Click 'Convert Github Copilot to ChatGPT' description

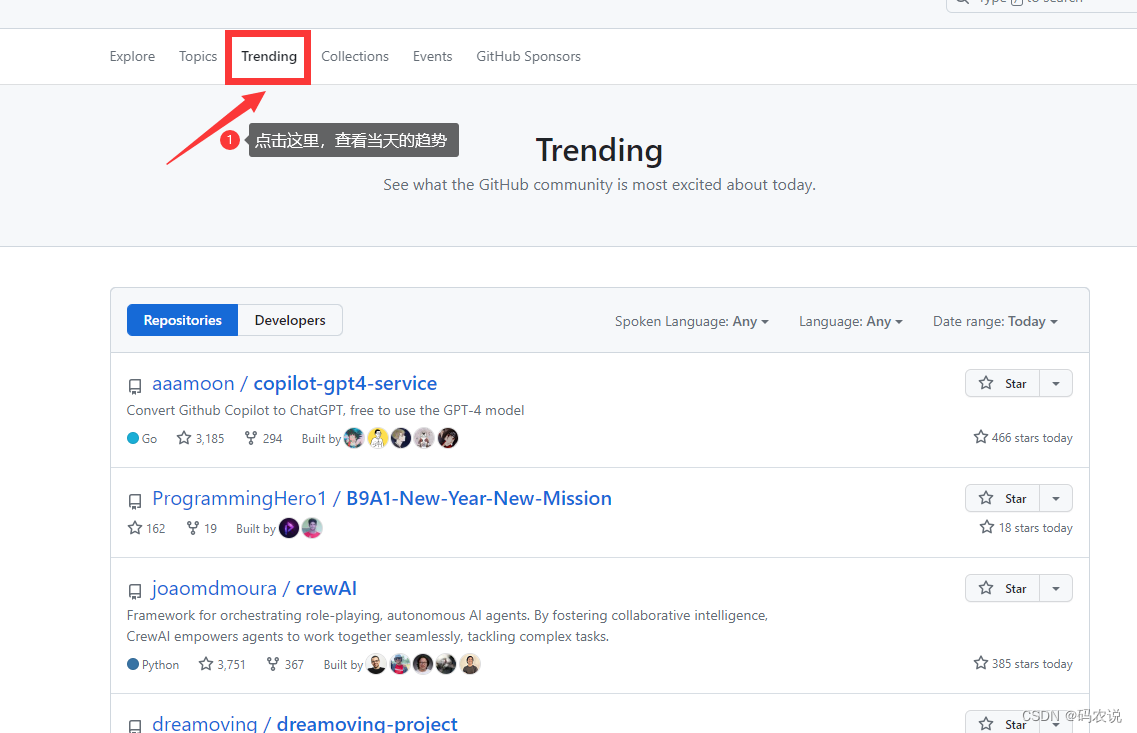325,410
